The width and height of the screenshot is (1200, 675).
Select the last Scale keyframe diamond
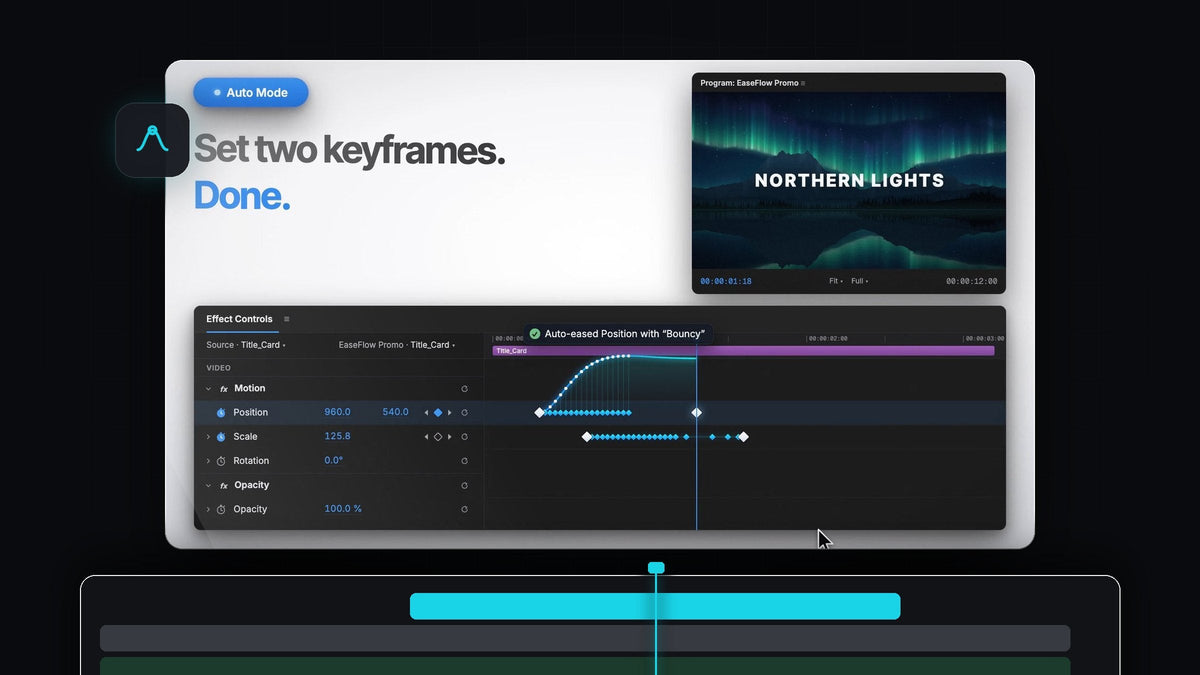(743, 437)
